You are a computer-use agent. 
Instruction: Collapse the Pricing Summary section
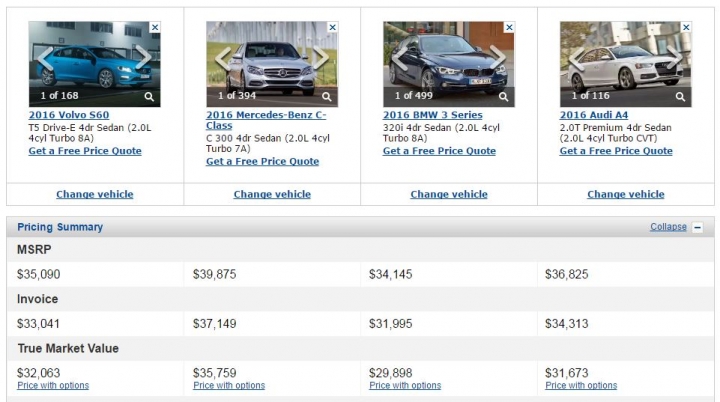pos(668,227)
